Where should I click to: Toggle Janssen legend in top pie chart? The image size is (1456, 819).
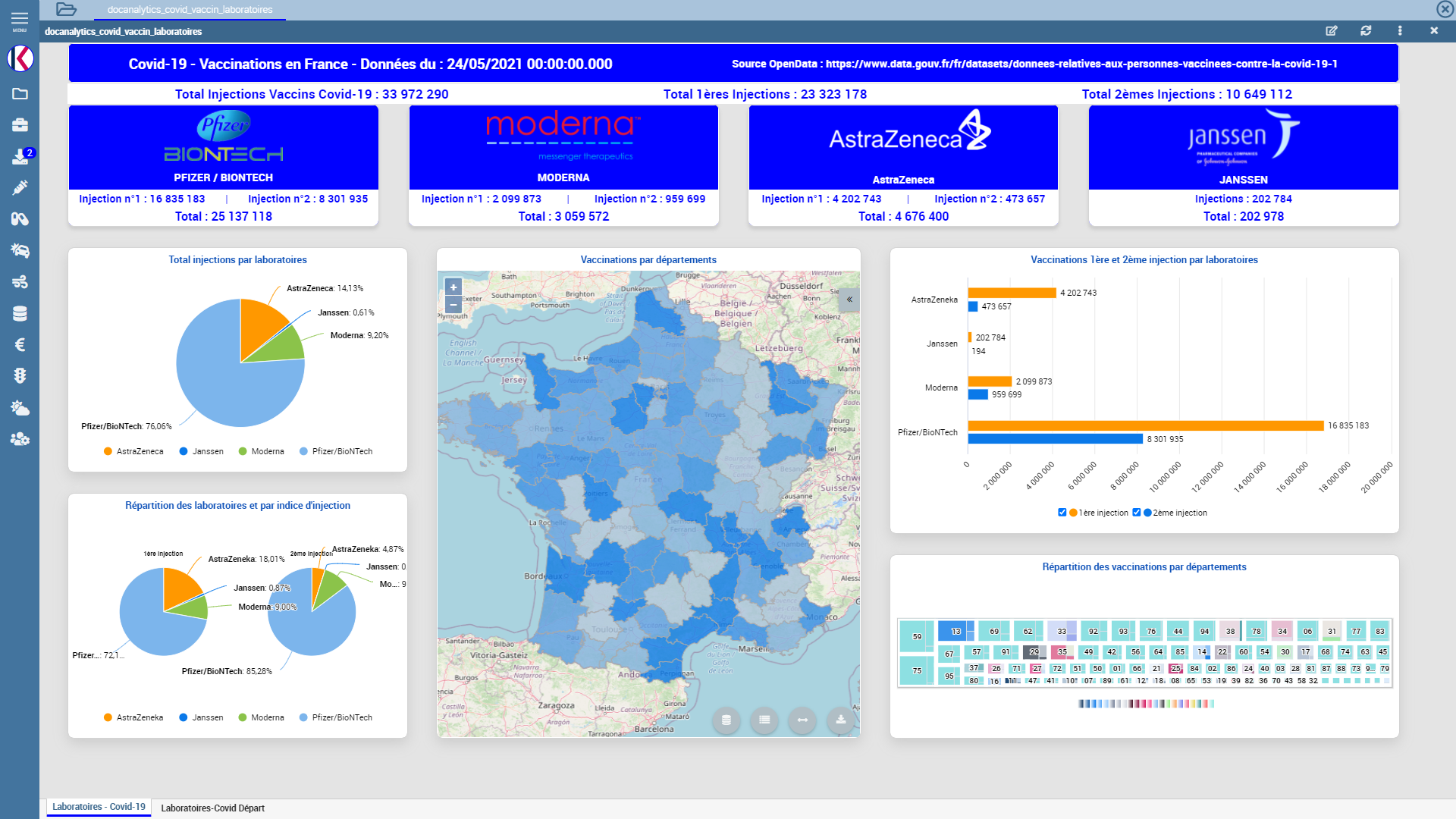tap(201, 451)
